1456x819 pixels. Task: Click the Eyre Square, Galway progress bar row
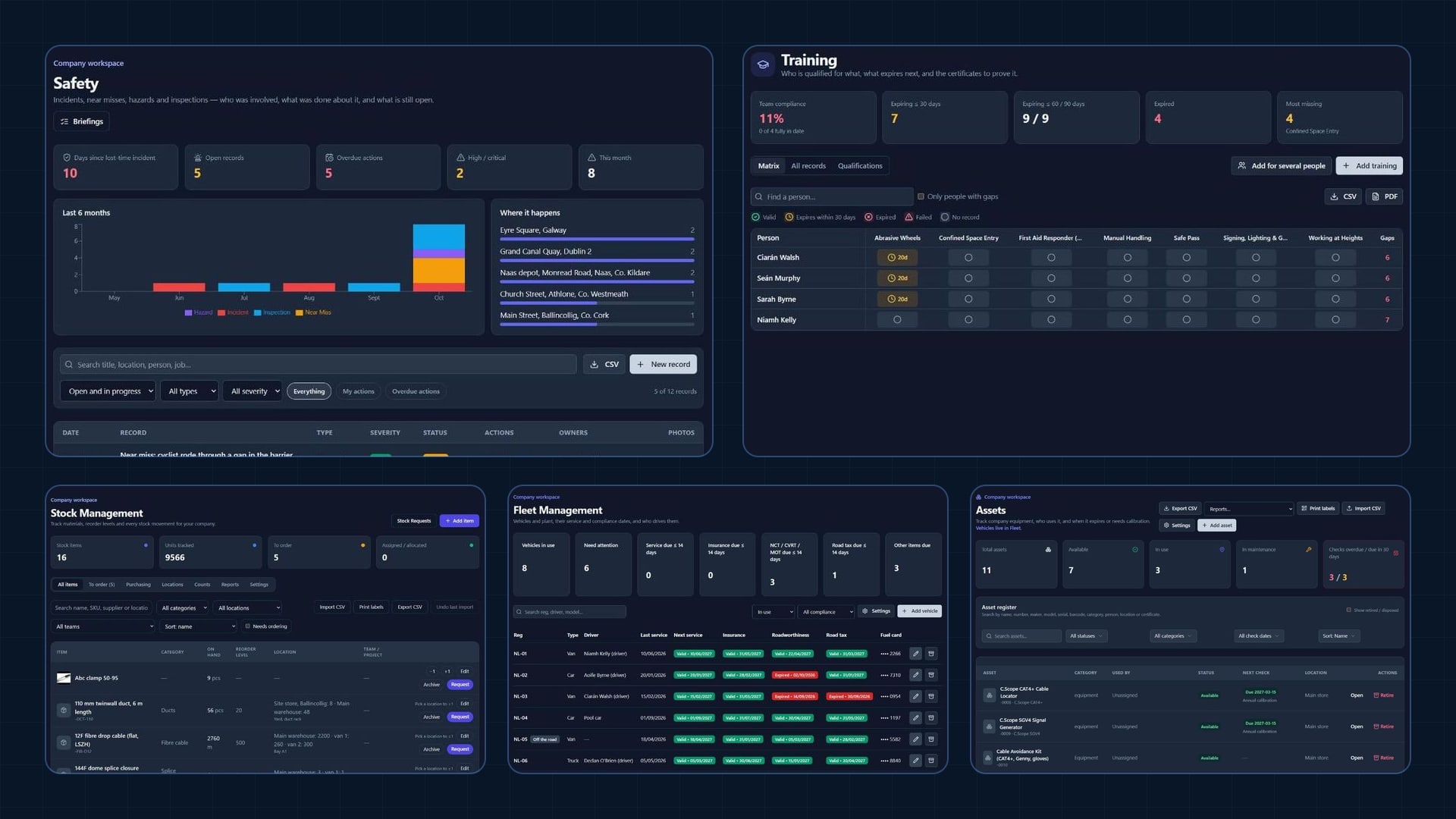point(597,234)
